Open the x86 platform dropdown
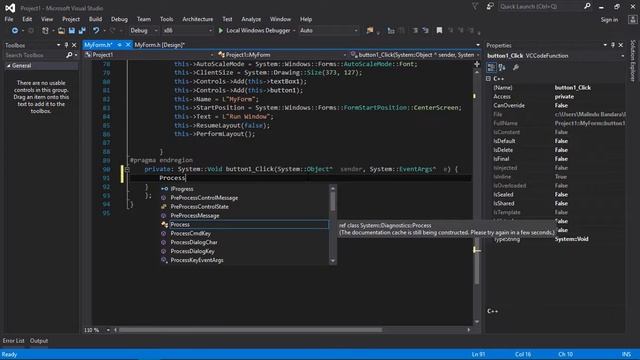The image size is (640, 360). tap(211, 31)
